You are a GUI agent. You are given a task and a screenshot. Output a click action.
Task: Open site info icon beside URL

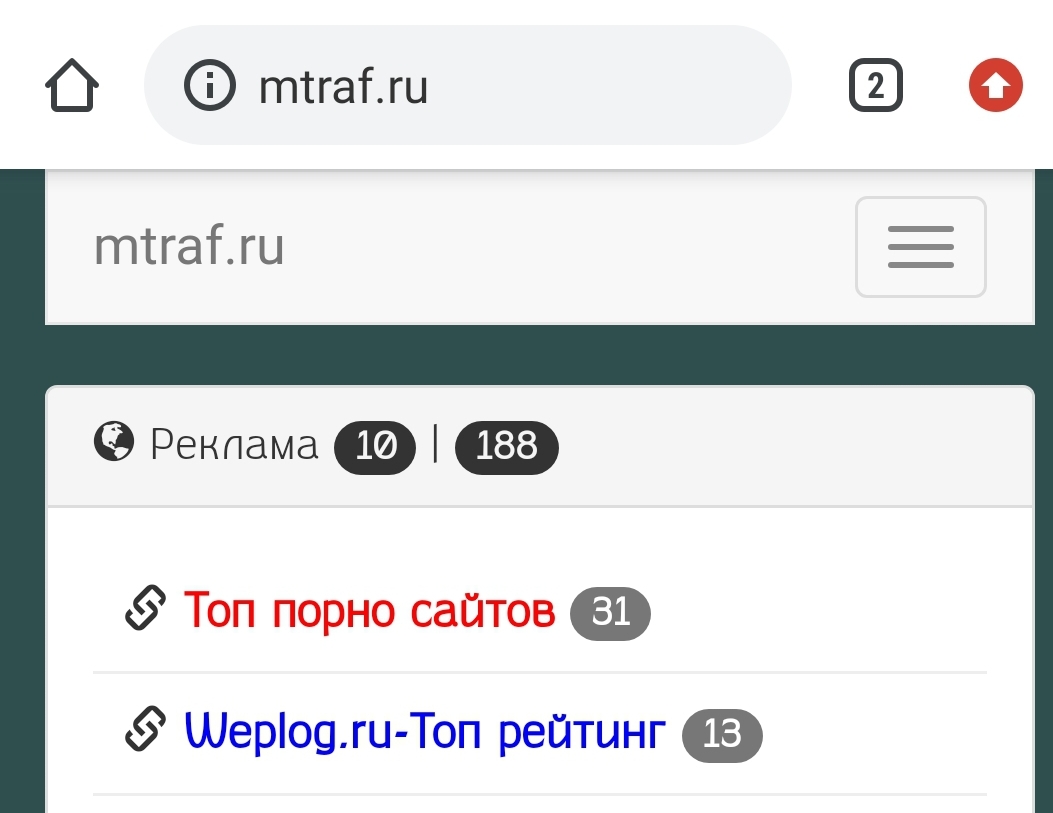[208, 86]
